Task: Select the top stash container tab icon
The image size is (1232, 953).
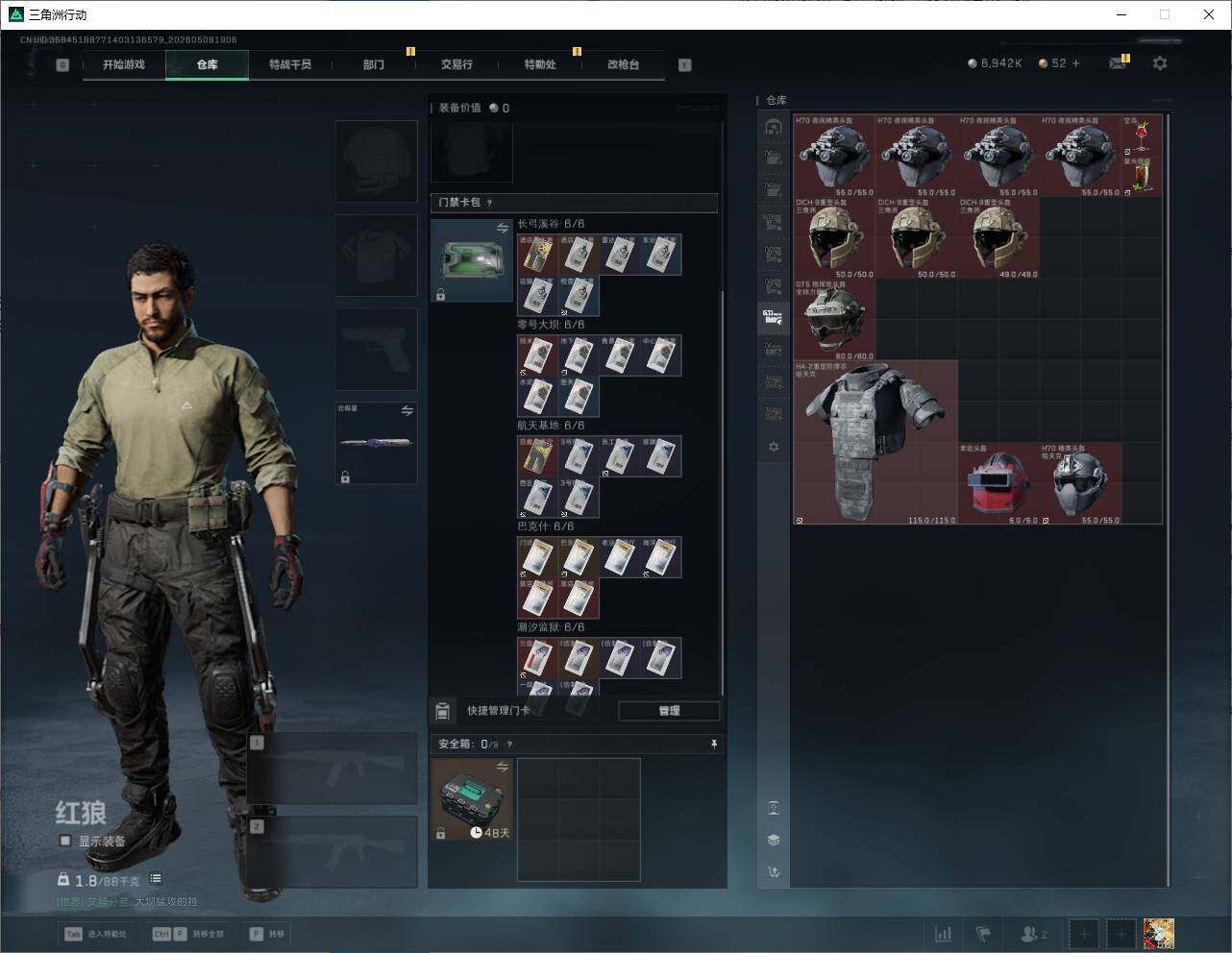Action: (774, 127)
